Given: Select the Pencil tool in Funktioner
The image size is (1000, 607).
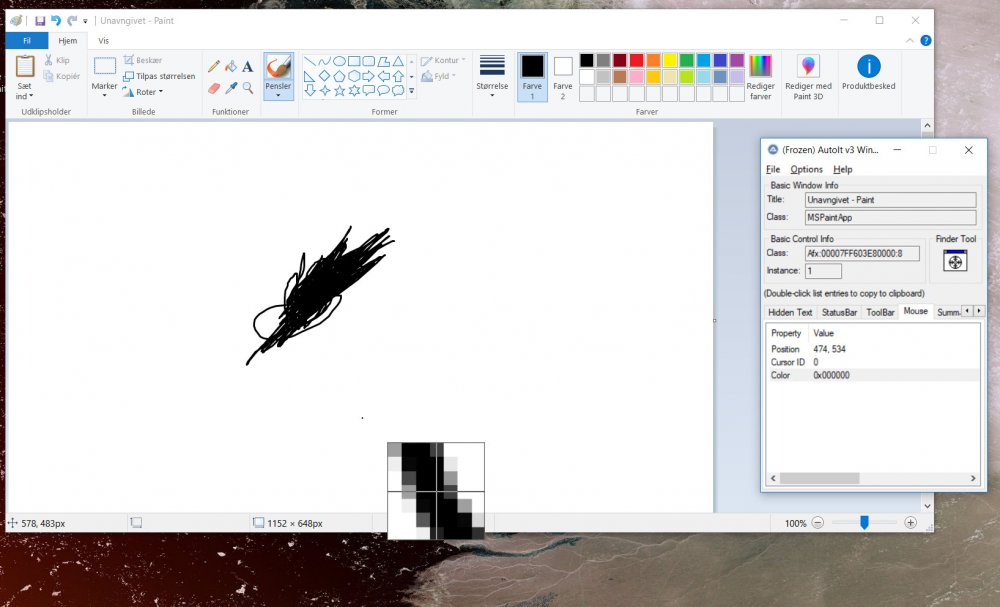Looking at the screenshot, I should (213, 66).
